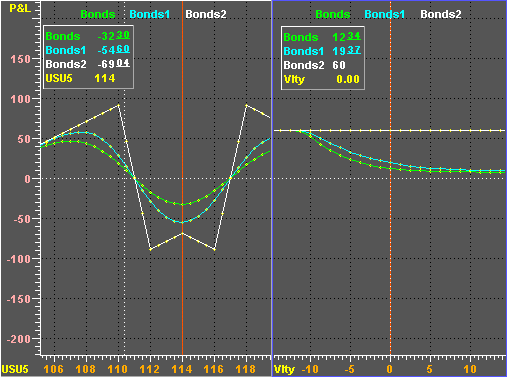Select the Bonds2 -69 value row in left info box
507x377 pixels.
(x=88, y=64)
